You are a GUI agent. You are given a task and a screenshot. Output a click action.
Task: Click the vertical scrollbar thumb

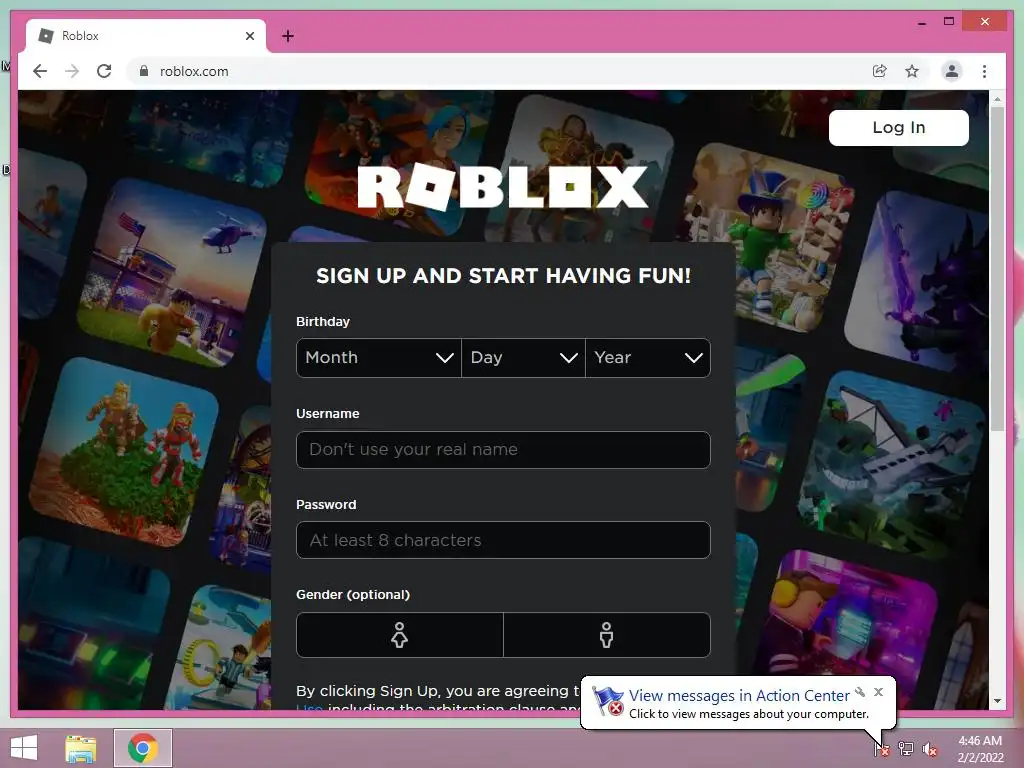997,268
